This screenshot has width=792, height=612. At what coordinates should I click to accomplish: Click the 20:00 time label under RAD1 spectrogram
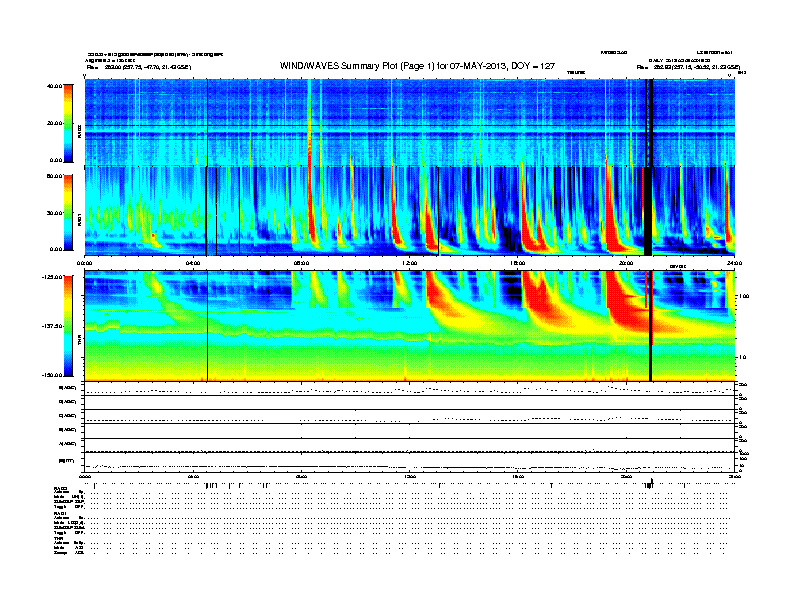click(x=626, y=263)
